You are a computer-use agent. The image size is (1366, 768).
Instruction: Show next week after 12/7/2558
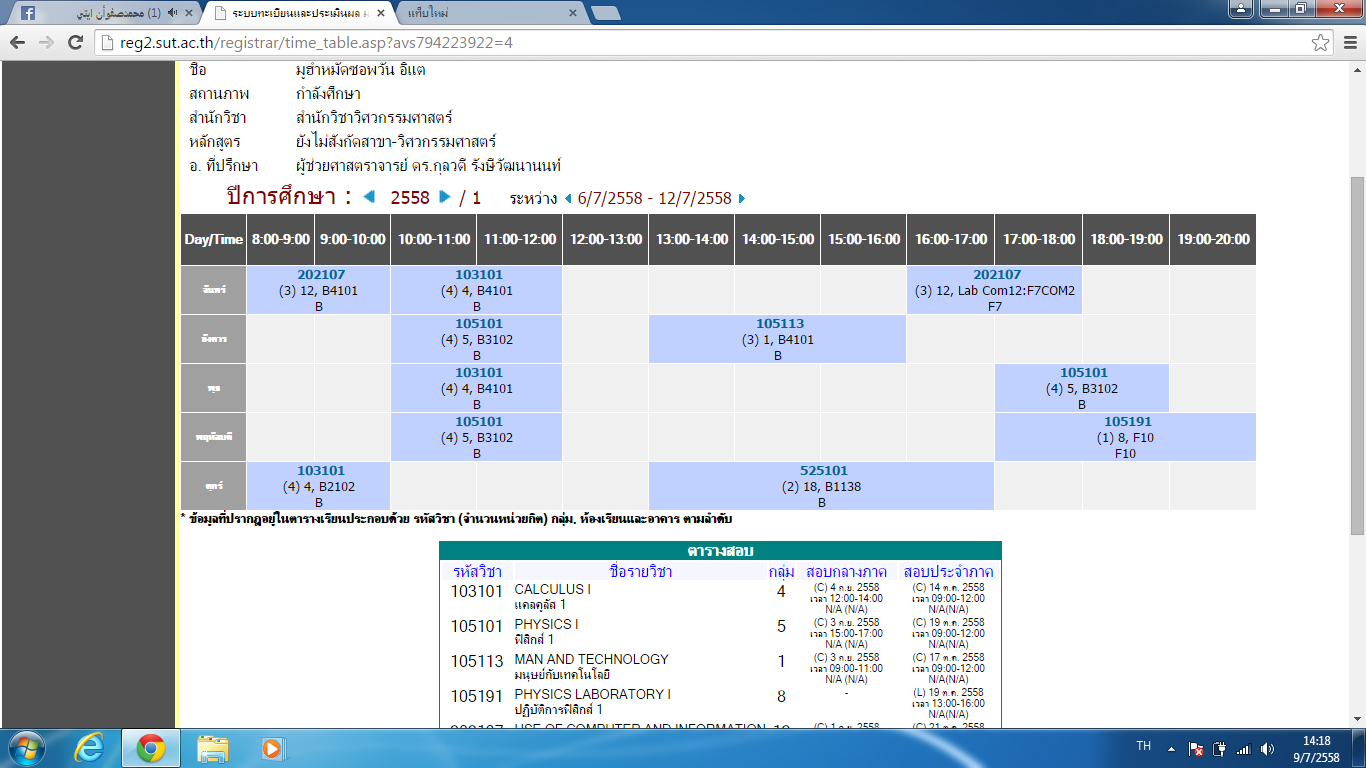[741, 198]
